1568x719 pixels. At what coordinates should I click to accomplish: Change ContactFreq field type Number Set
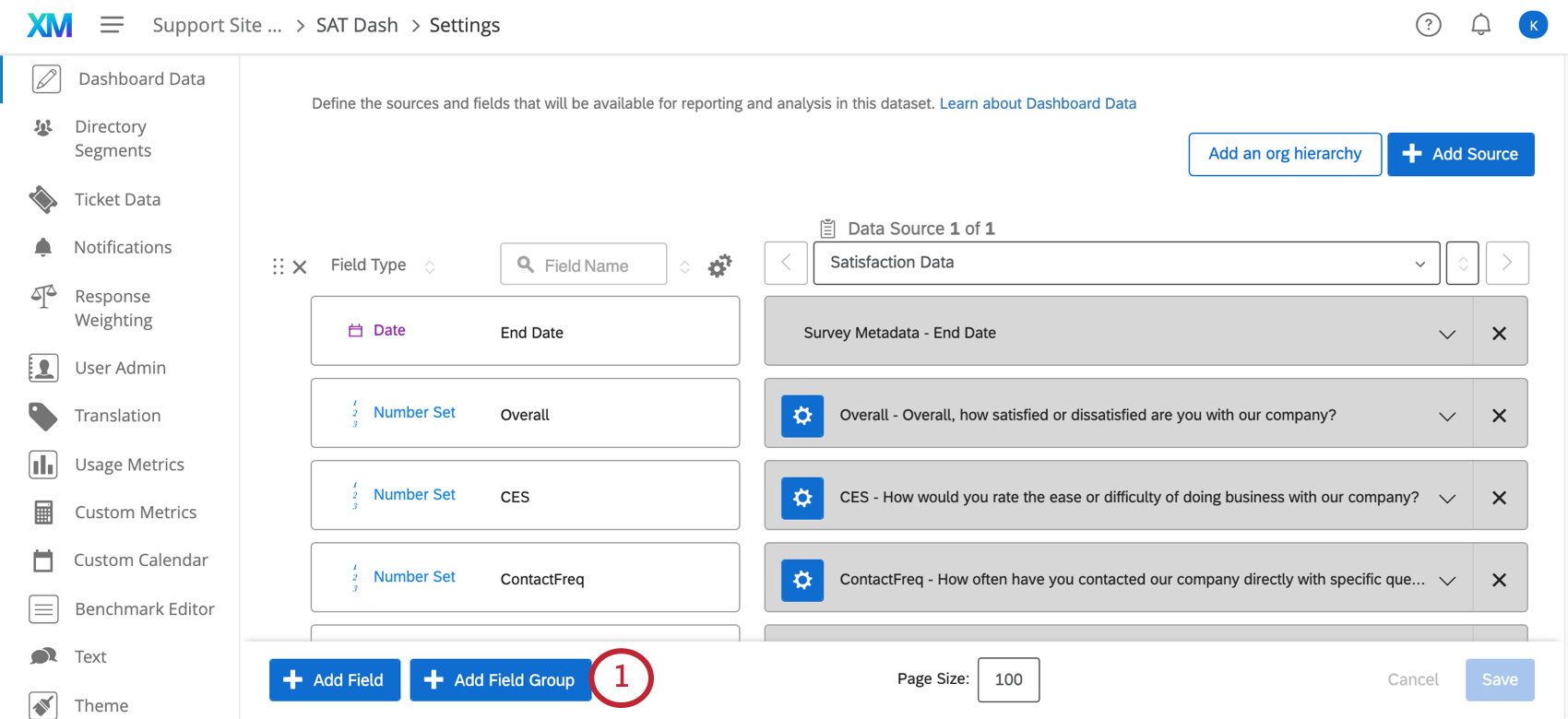403,576
